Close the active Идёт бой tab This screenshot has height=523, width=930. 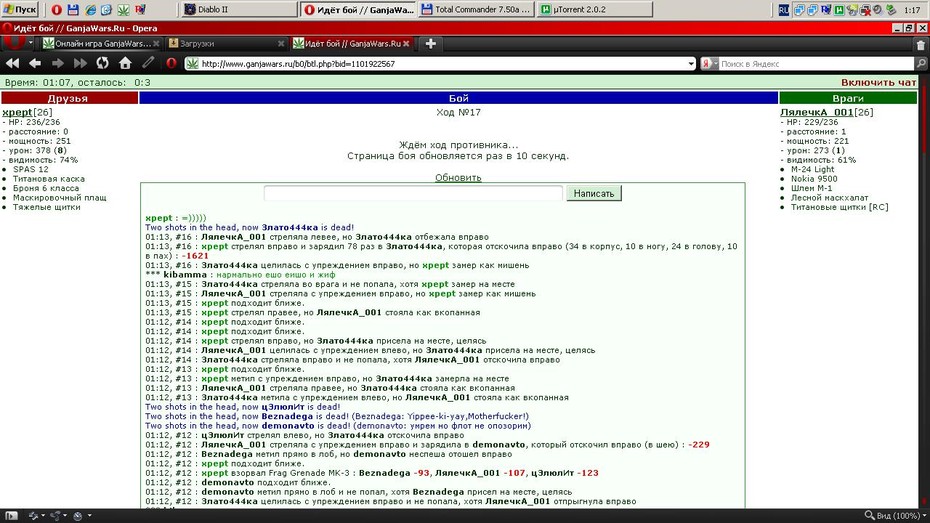[406, 44]
